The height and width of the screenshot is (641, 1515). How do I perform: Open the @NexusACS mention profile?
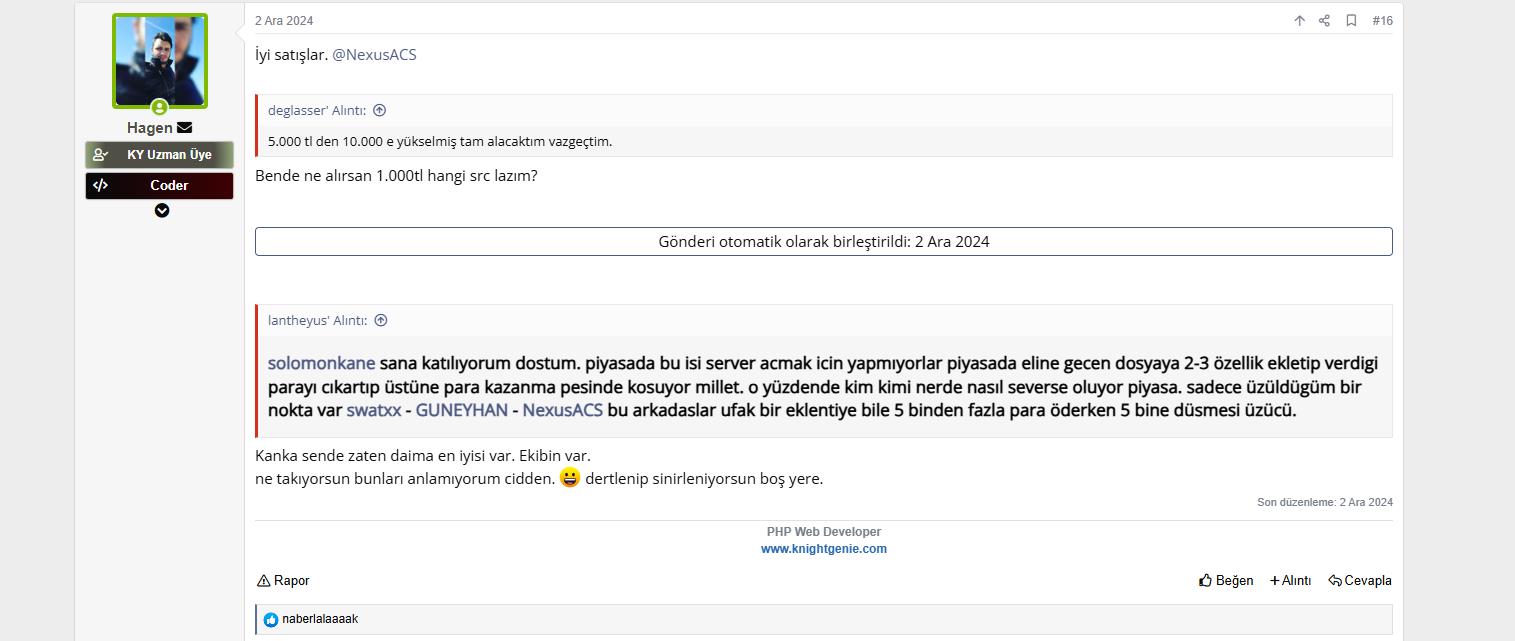coord(374,55)
